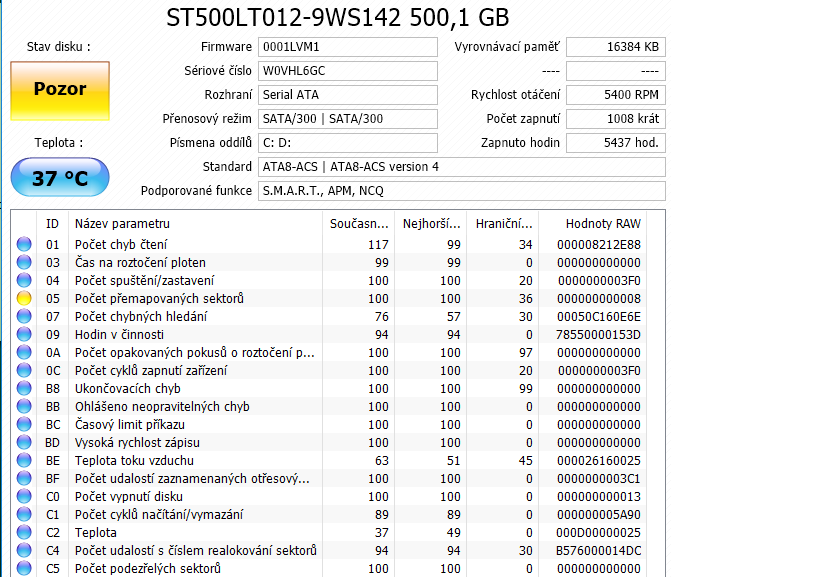Click the status orb for row 07
The height and width of the screenshot is (577, 819).
click(24, 316)
